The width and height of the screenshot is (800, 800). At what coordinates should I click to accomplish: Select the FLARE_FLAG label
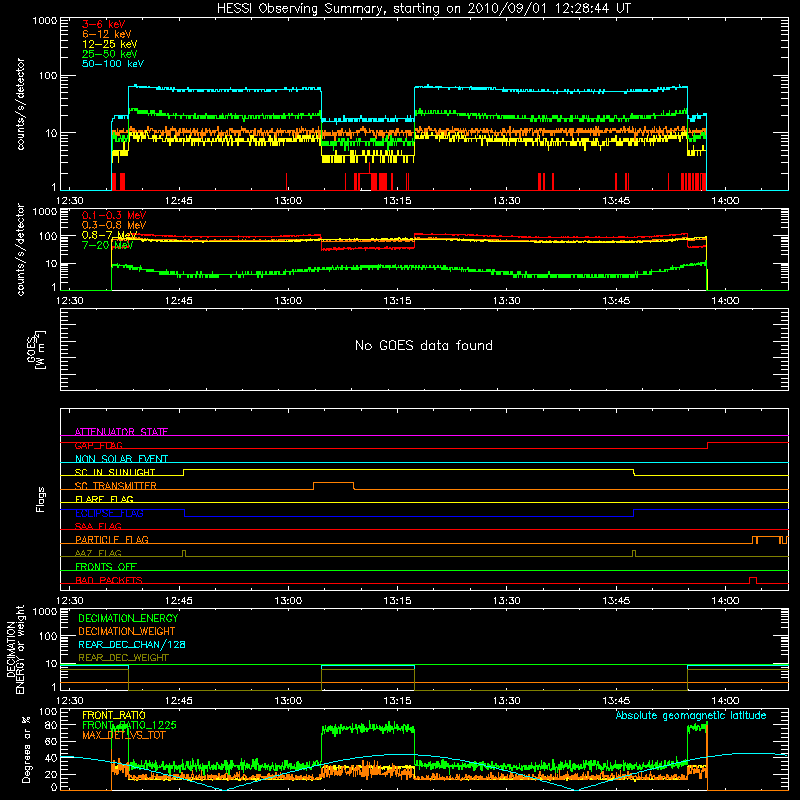click(x=104, y=499)
